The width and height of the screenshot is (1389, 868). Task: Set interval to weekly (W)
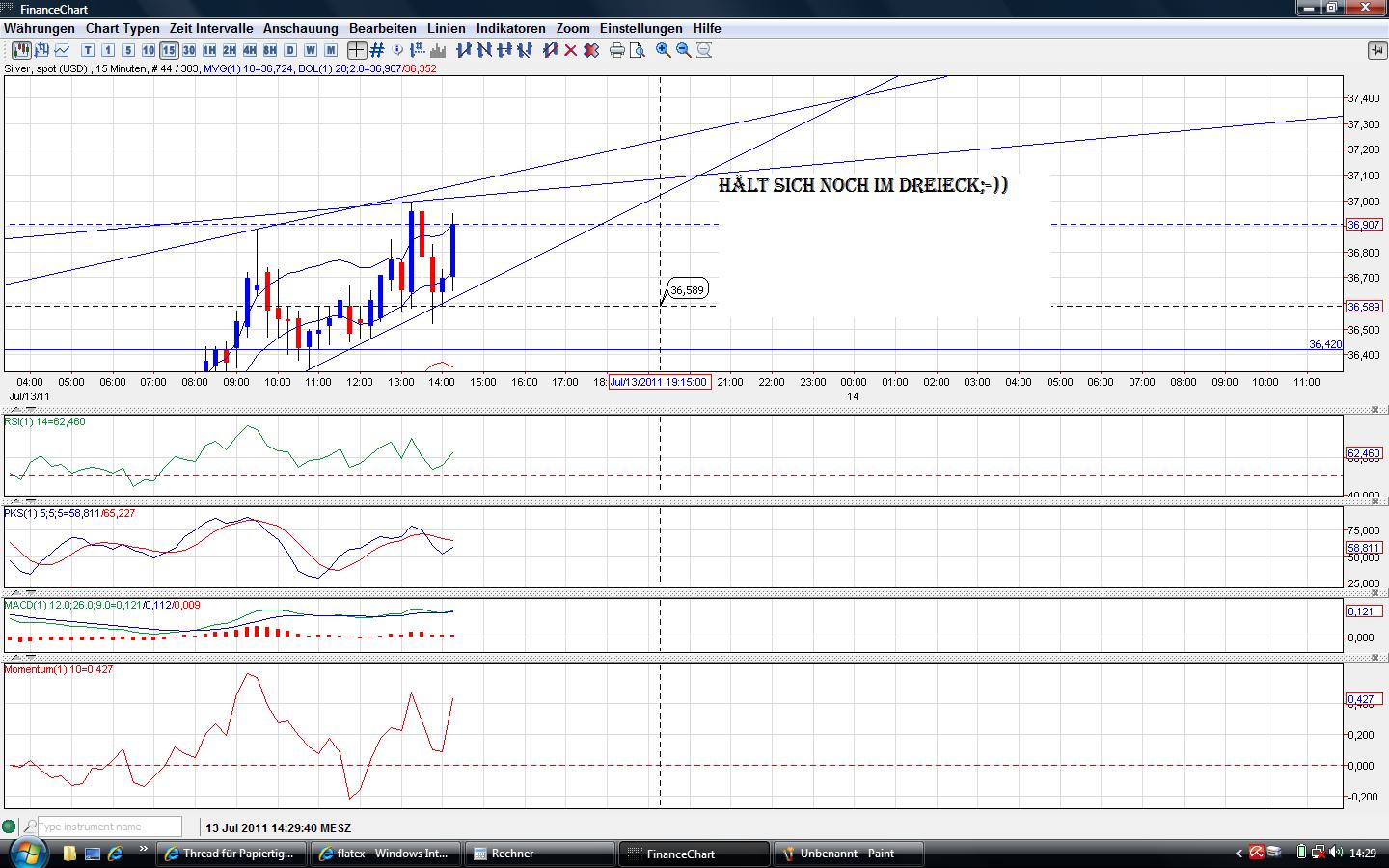point(311,50)
